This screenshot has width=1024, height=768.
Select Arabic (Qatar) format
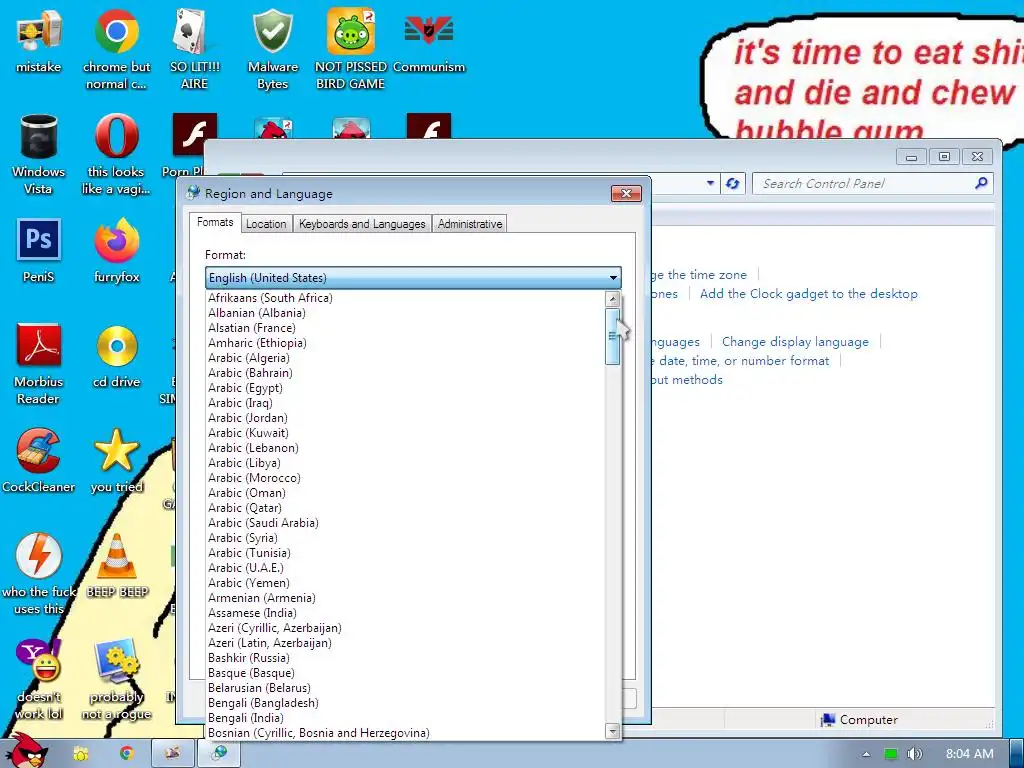coord(406,508)
